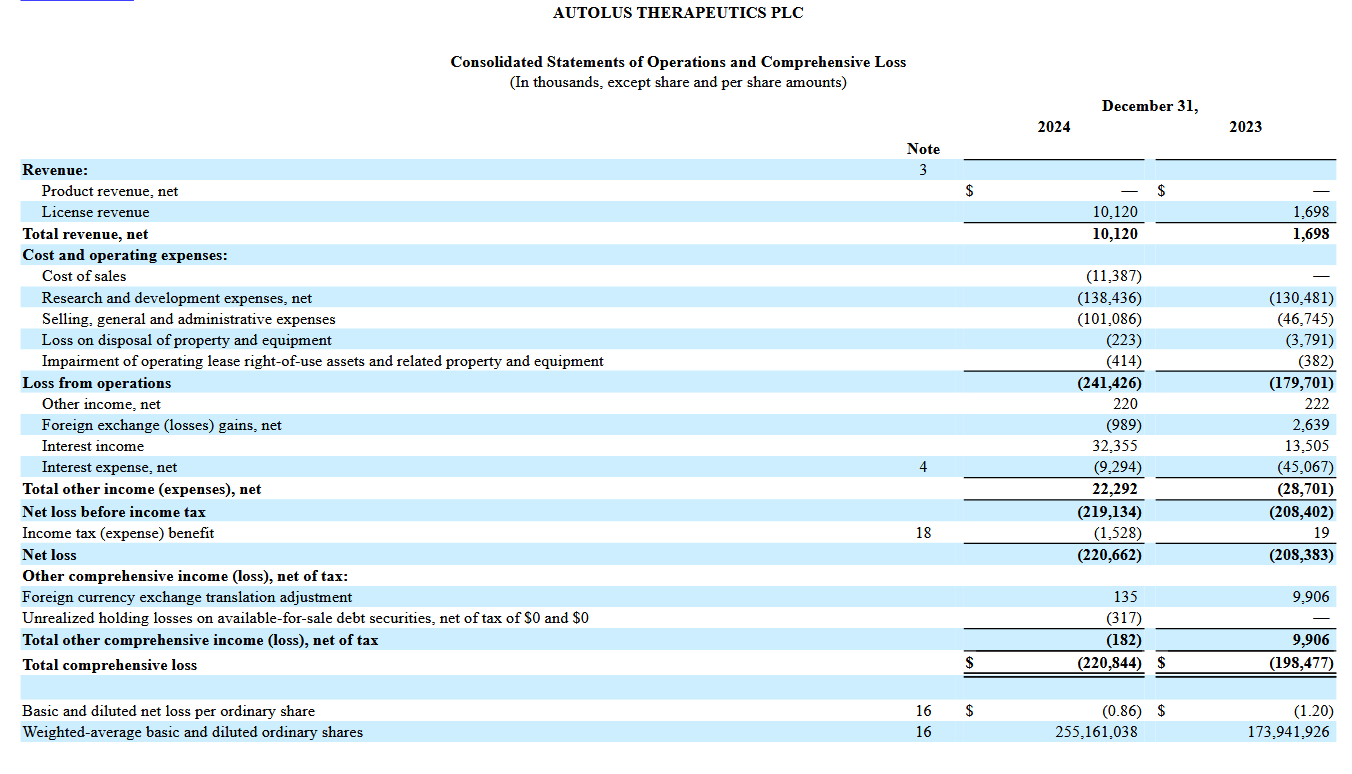Screen dimensions: 1352x774
Task: Click the Note column header
Action: coord(922,149)
